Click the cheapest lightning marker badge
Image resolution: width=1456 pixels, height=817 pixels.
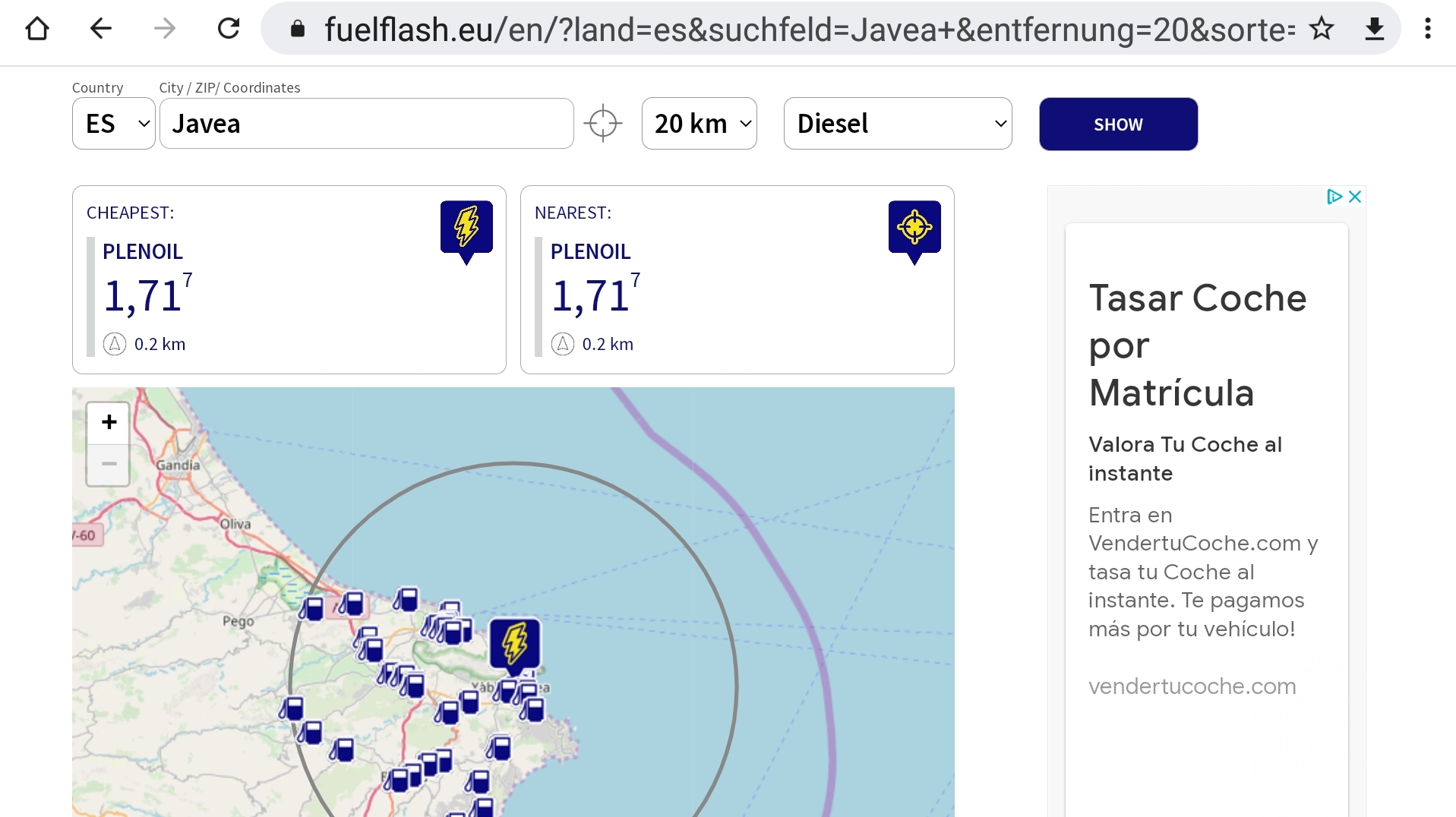(x=466, y=232)
